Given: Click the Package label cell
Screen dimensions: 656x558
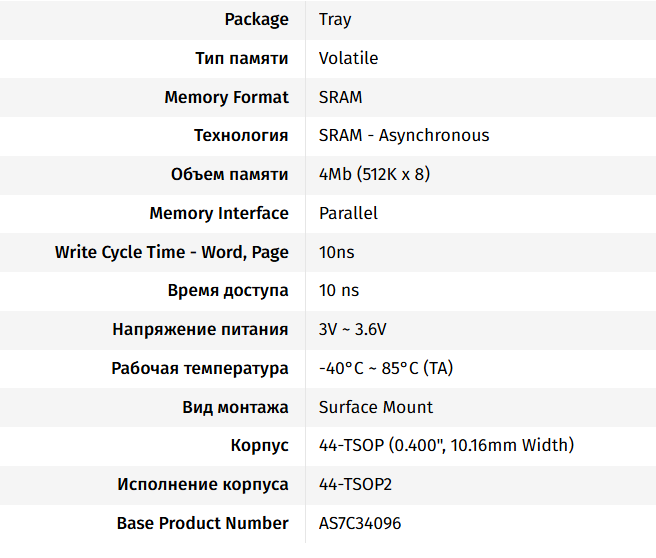Looking at the screenshot, I should 256,19.
